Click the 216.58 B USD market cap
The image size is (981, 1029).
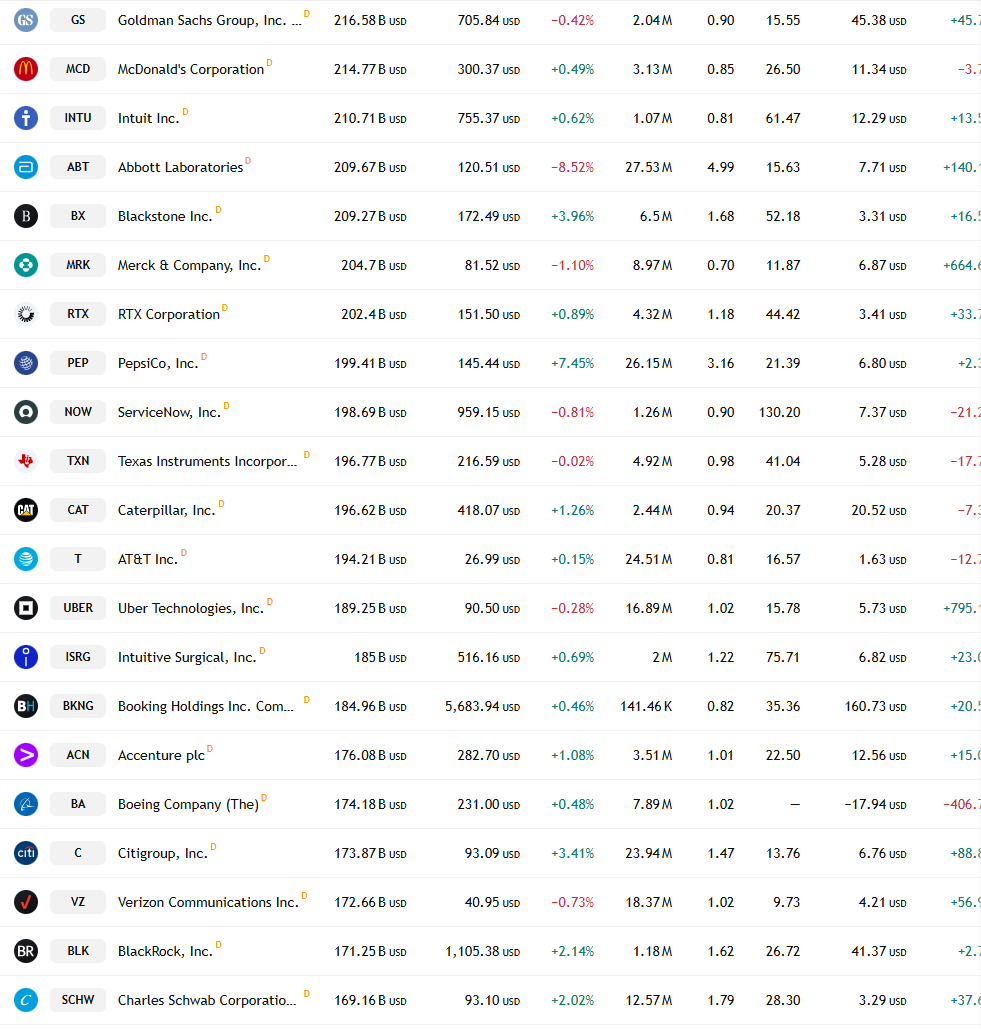[x=370, y=20]
